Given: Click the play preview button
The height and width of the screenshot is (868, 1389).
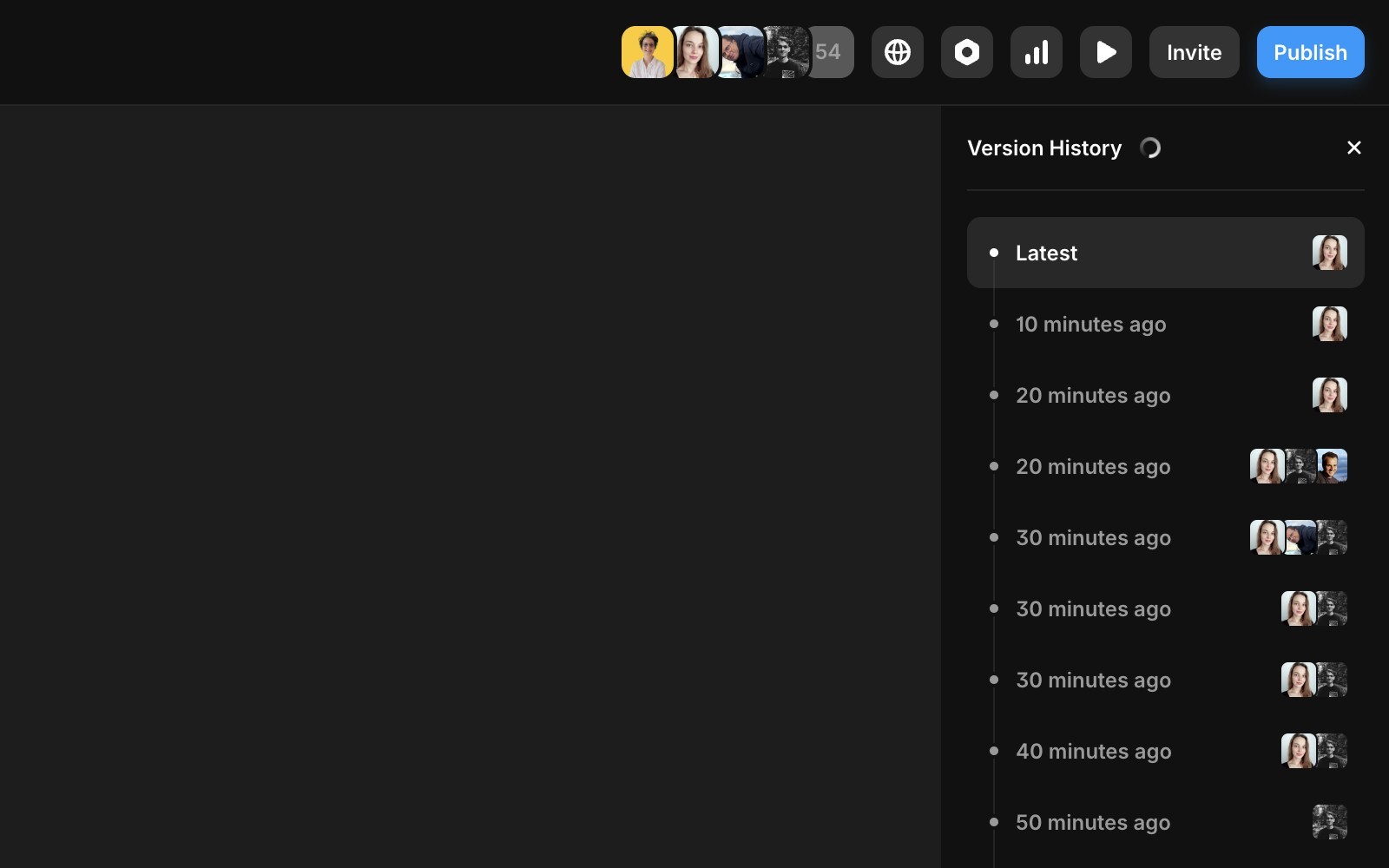Looking at the screenshot, I should pos(1105,52).
